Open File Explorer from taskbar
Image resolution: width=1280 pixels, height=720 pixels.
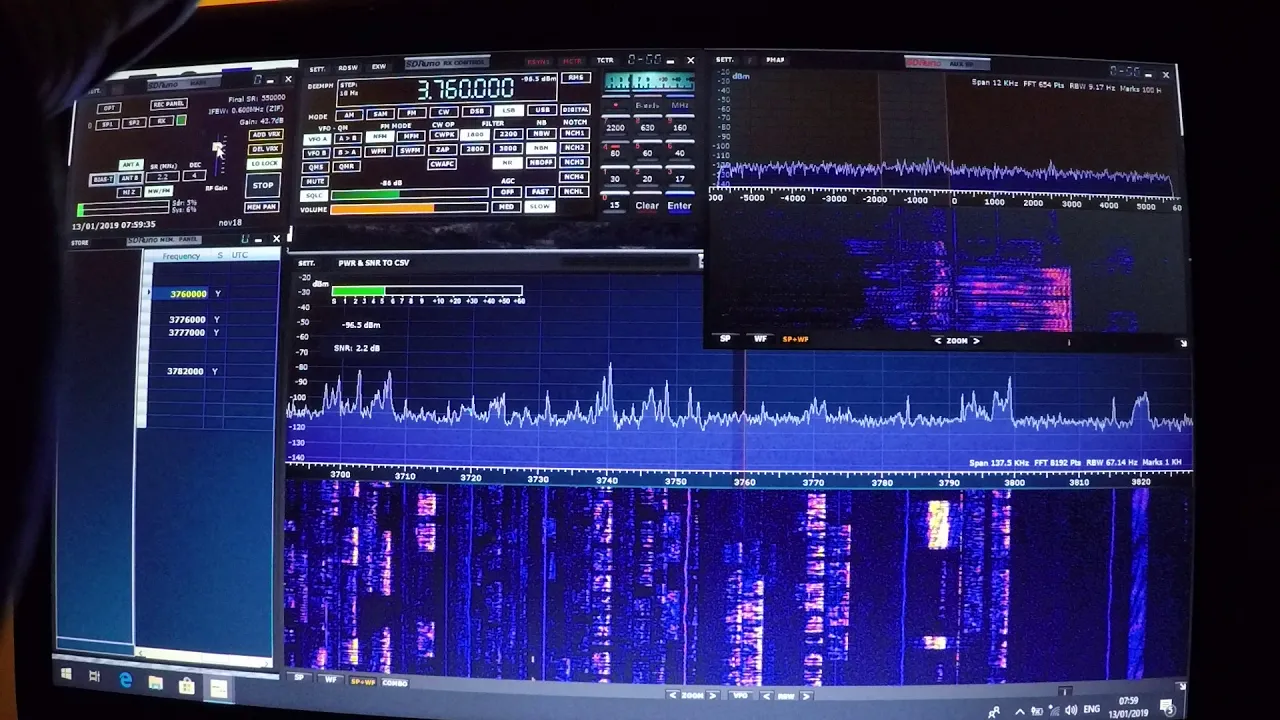[x=155, y=683]
